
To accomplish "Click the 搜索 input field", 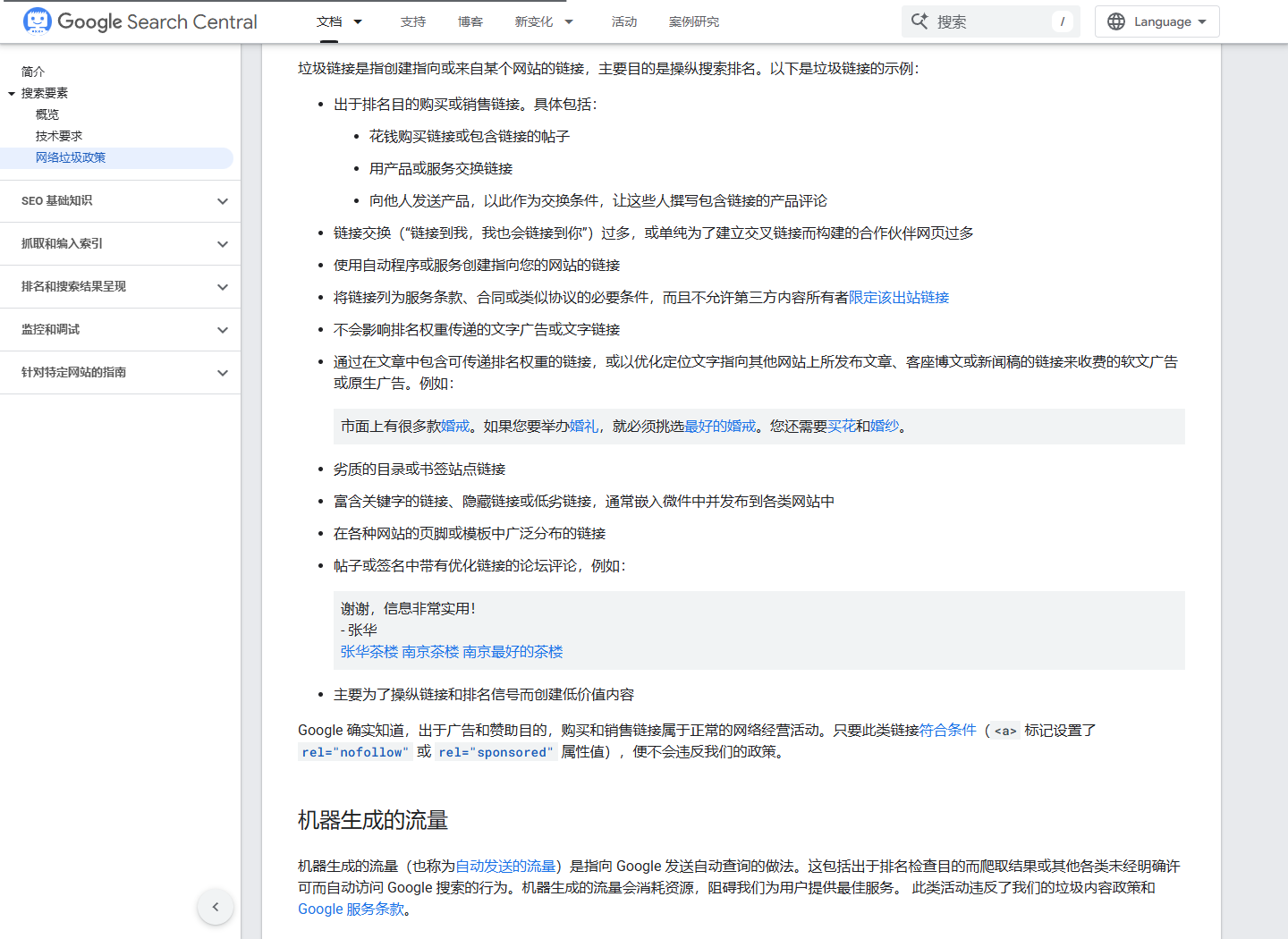I will (x=991, y=21).
